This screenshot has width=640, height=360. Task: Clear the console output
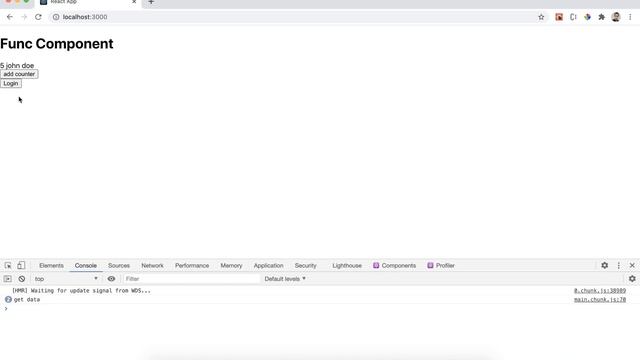coord(22,279)
